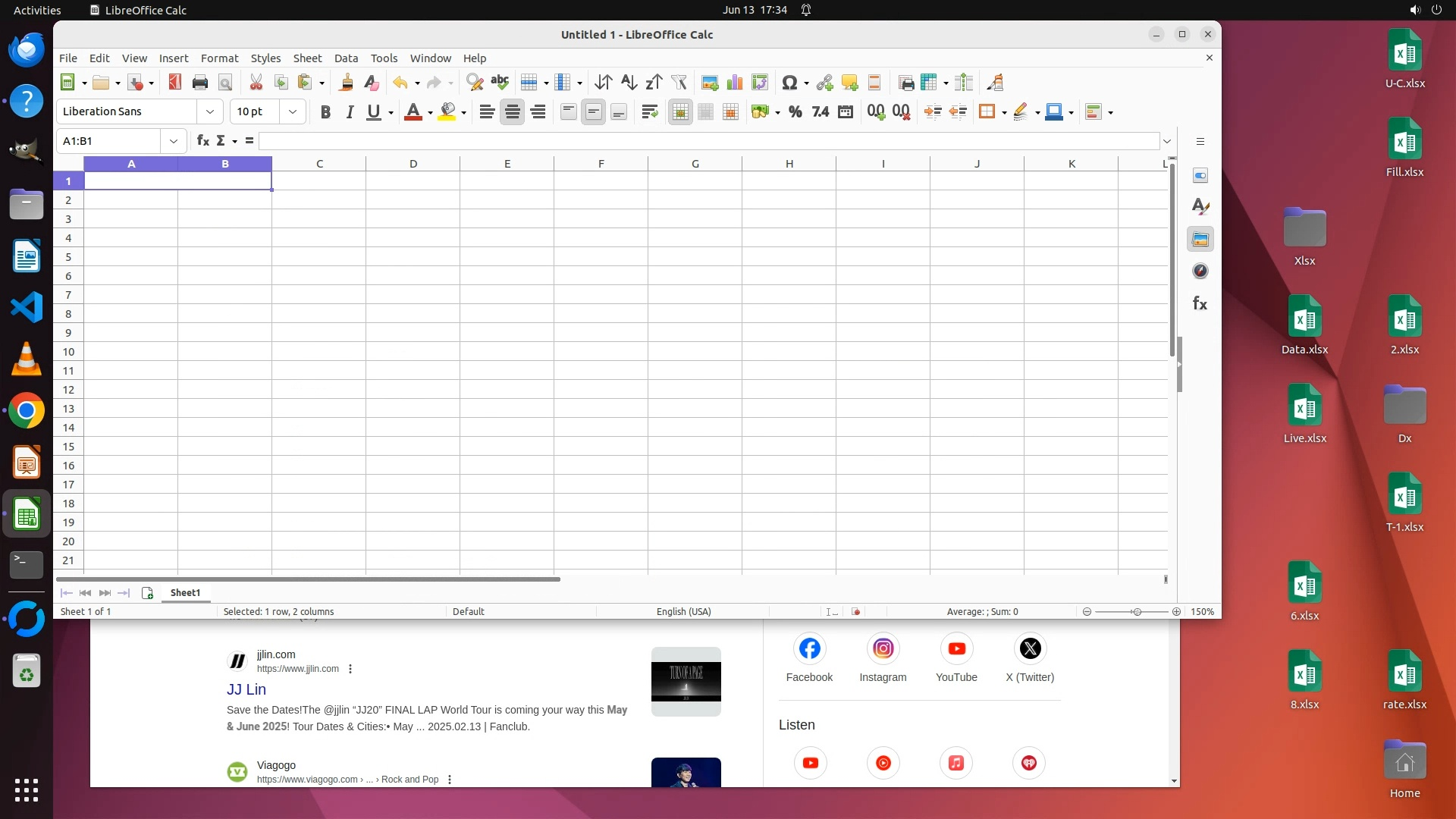Click the AutoFilter funnel icon
1456x819 pixels.
click(x=679, y=83)
